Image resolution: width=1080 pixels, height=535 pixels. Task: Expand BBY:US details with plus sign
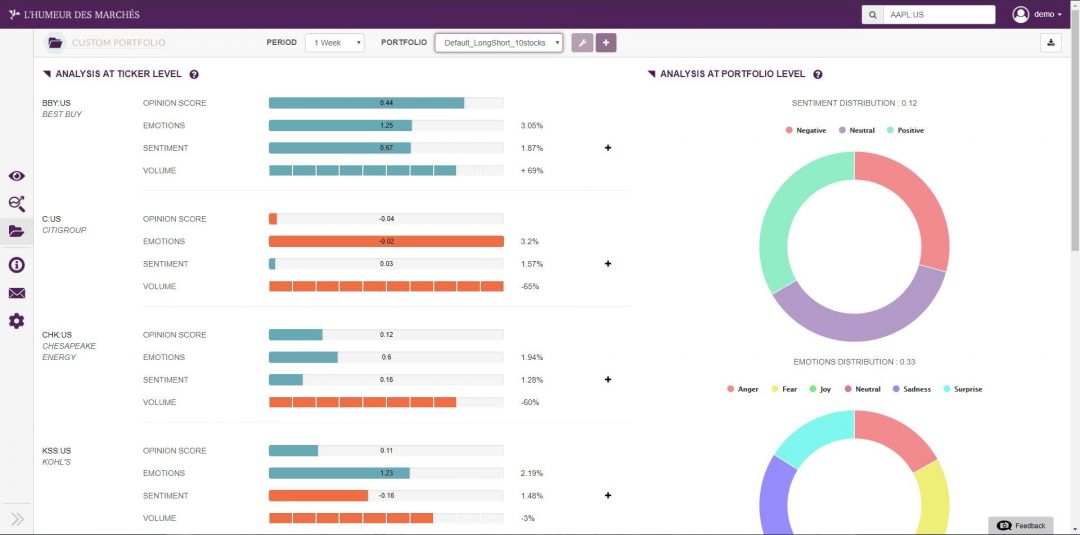(607, 148)
